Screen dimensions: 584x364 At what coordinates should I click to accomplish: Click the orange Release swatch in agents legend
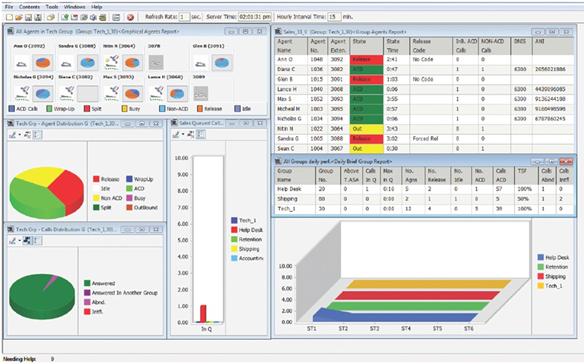click(200, 109)
